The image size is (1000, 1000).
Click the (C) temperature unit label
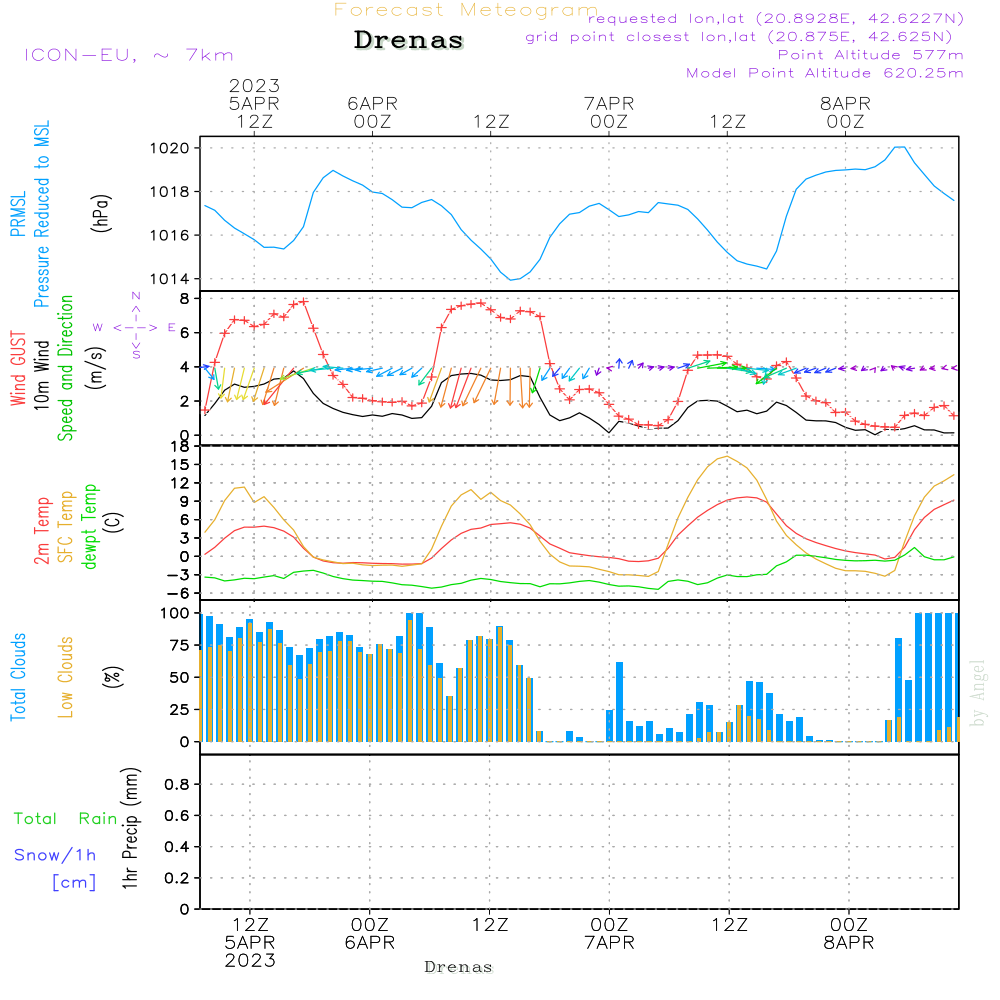(114, 522)
